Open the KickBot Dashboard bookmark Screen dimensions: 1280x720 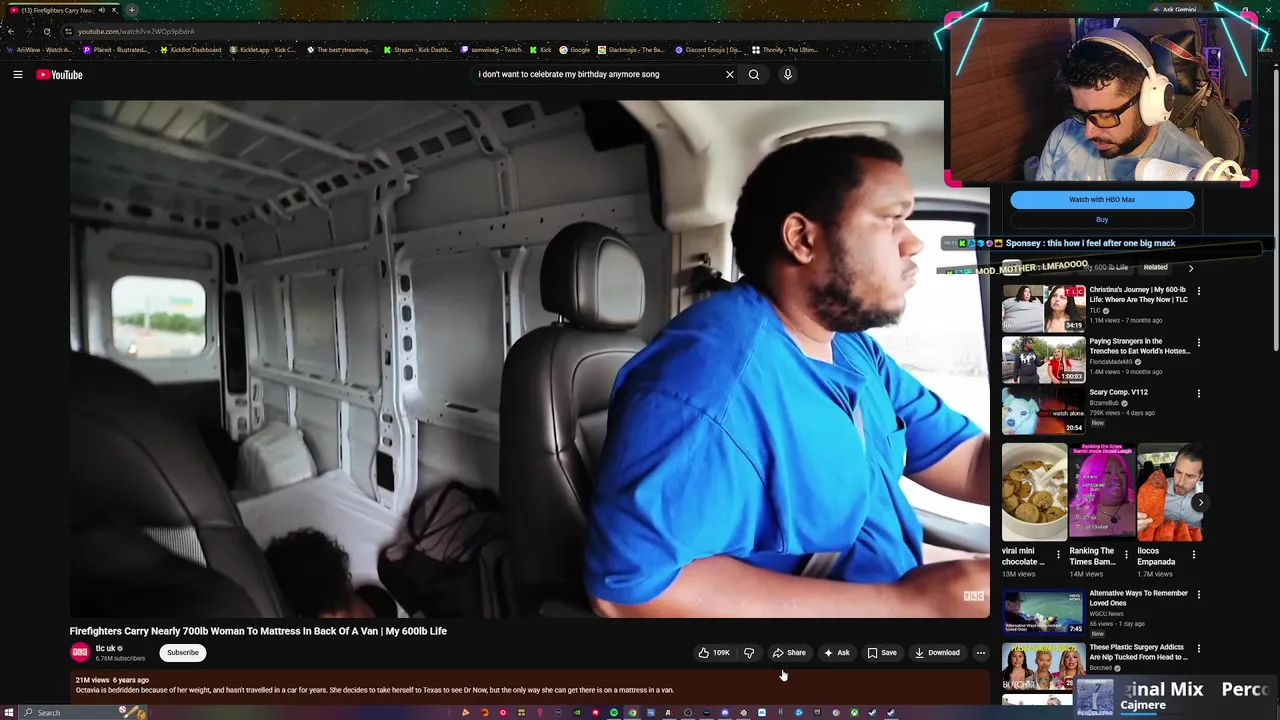tap(191, 49)
